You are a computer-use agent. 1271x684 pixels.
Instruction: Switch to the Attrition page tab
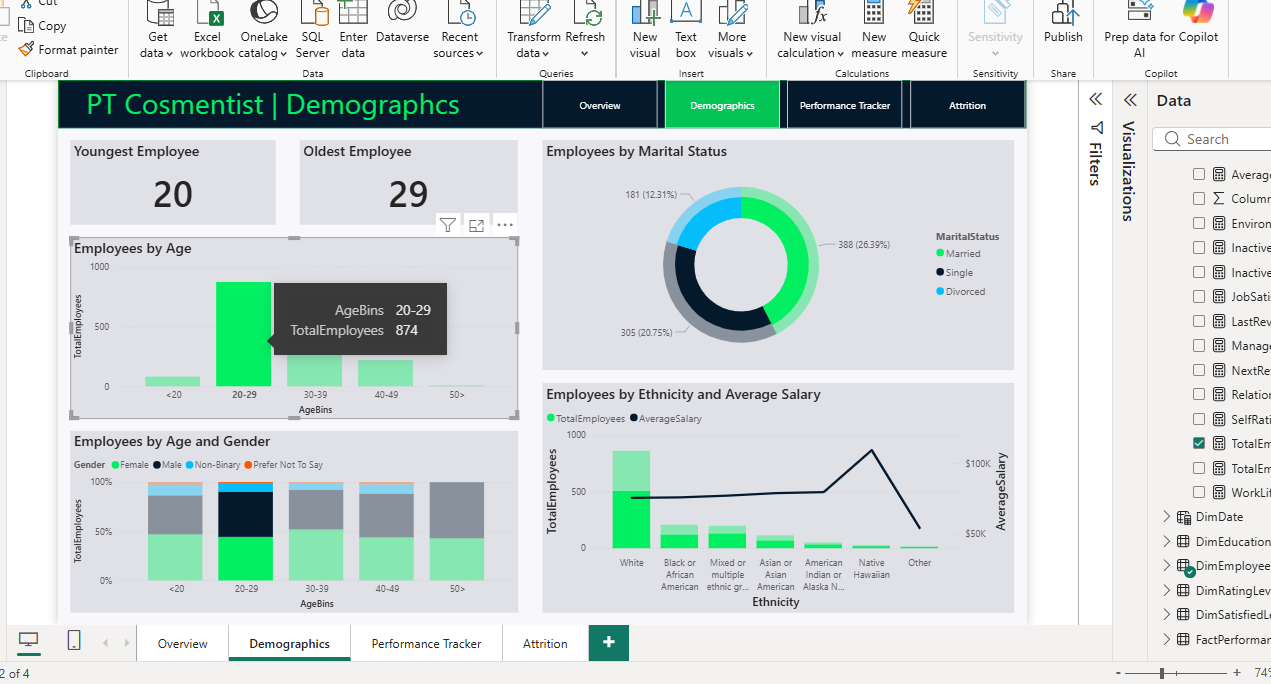point(545,643)
